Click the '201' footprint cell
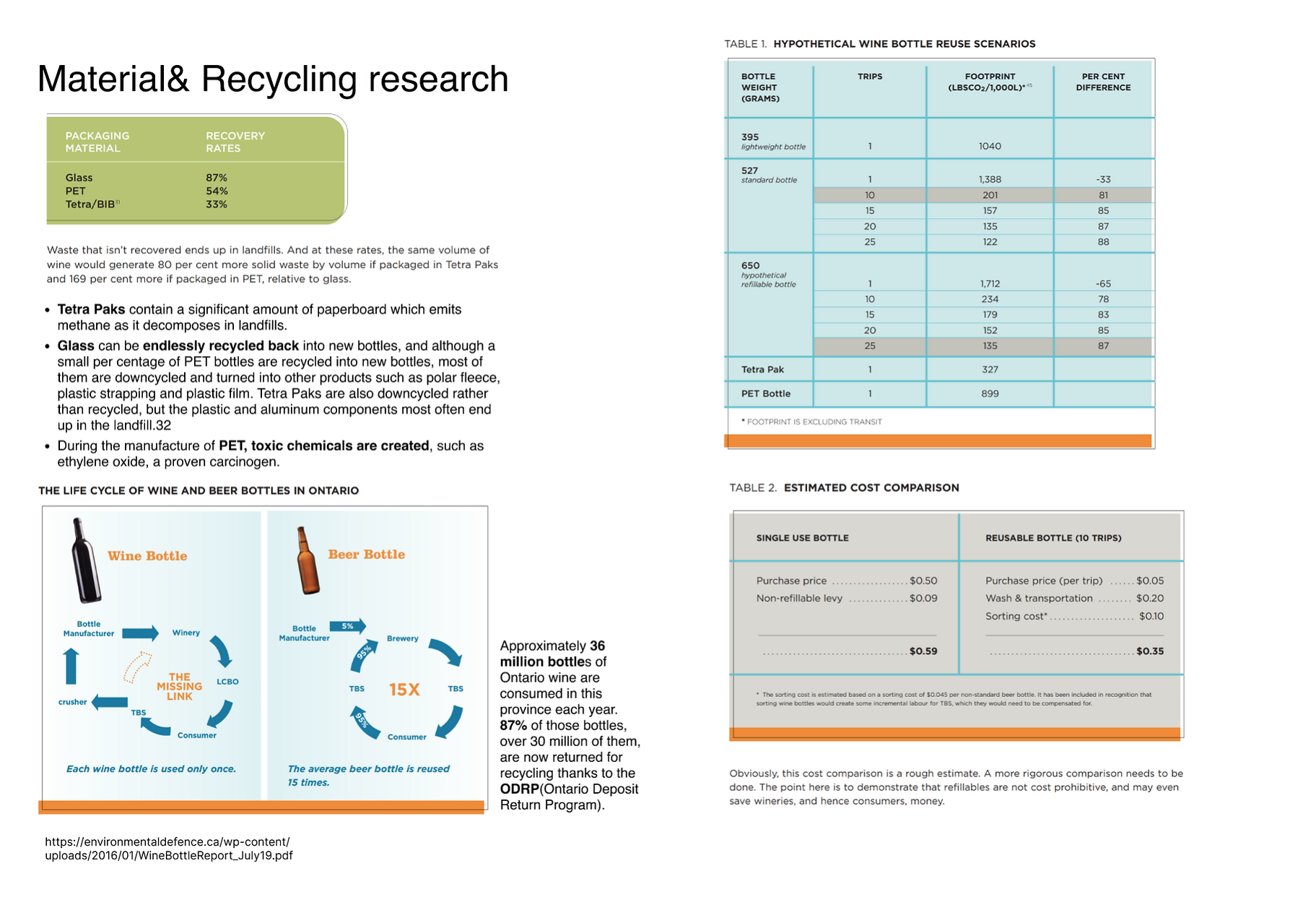Screen dimensions: 1316x897 coord(990,195)
